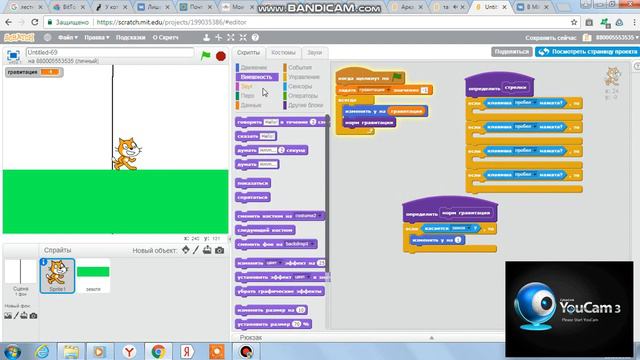Click the Bandicam recorder icon in the taskbar

tap(246, 351)
